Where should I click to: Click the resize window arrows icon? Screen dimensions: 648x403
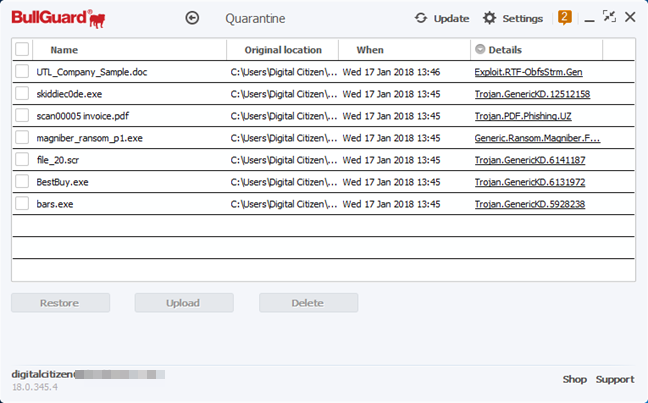click(609, 17)
